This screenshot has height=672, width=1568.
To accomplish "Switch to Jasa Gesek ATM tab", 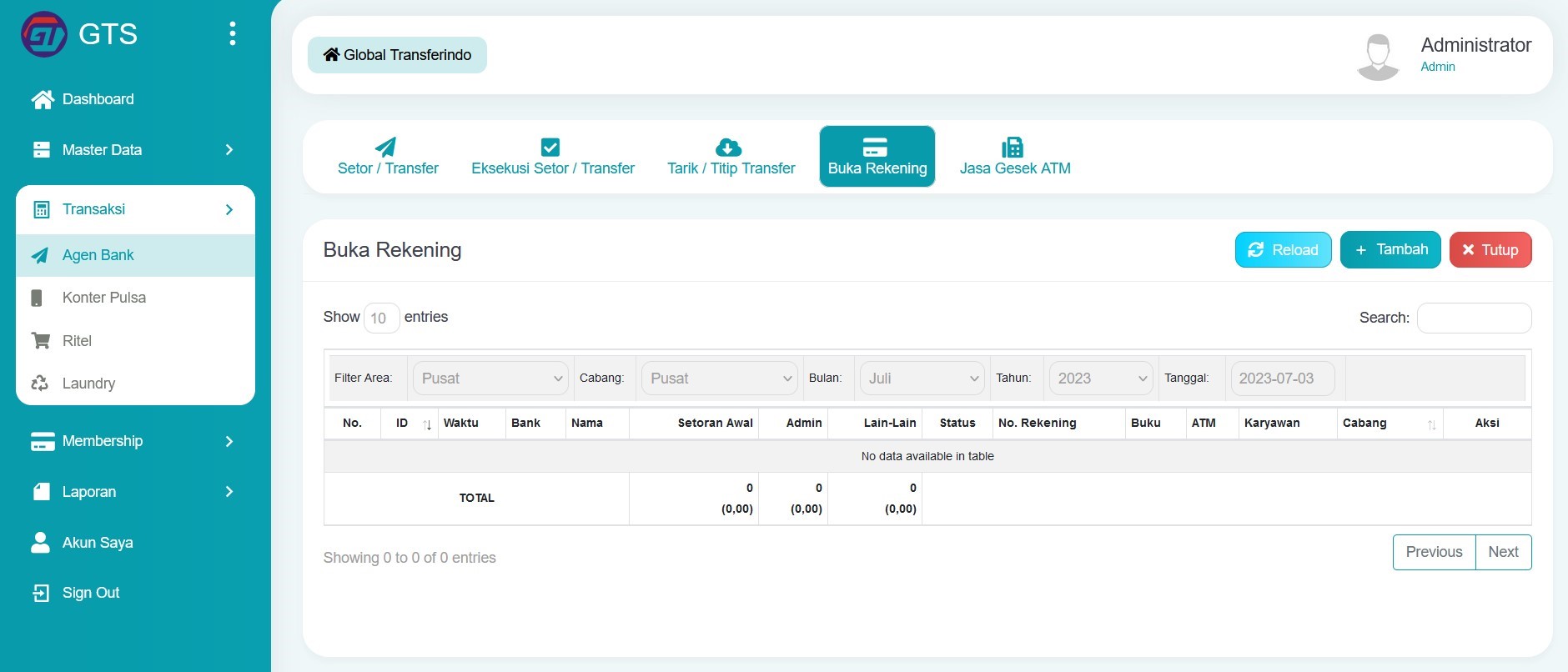I will [1015, 156].
